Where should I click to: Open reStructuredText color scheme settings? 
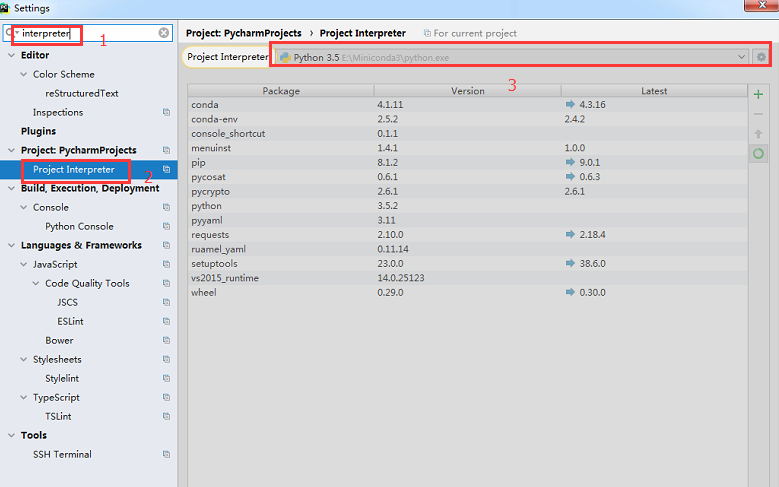tap(81, 93)
